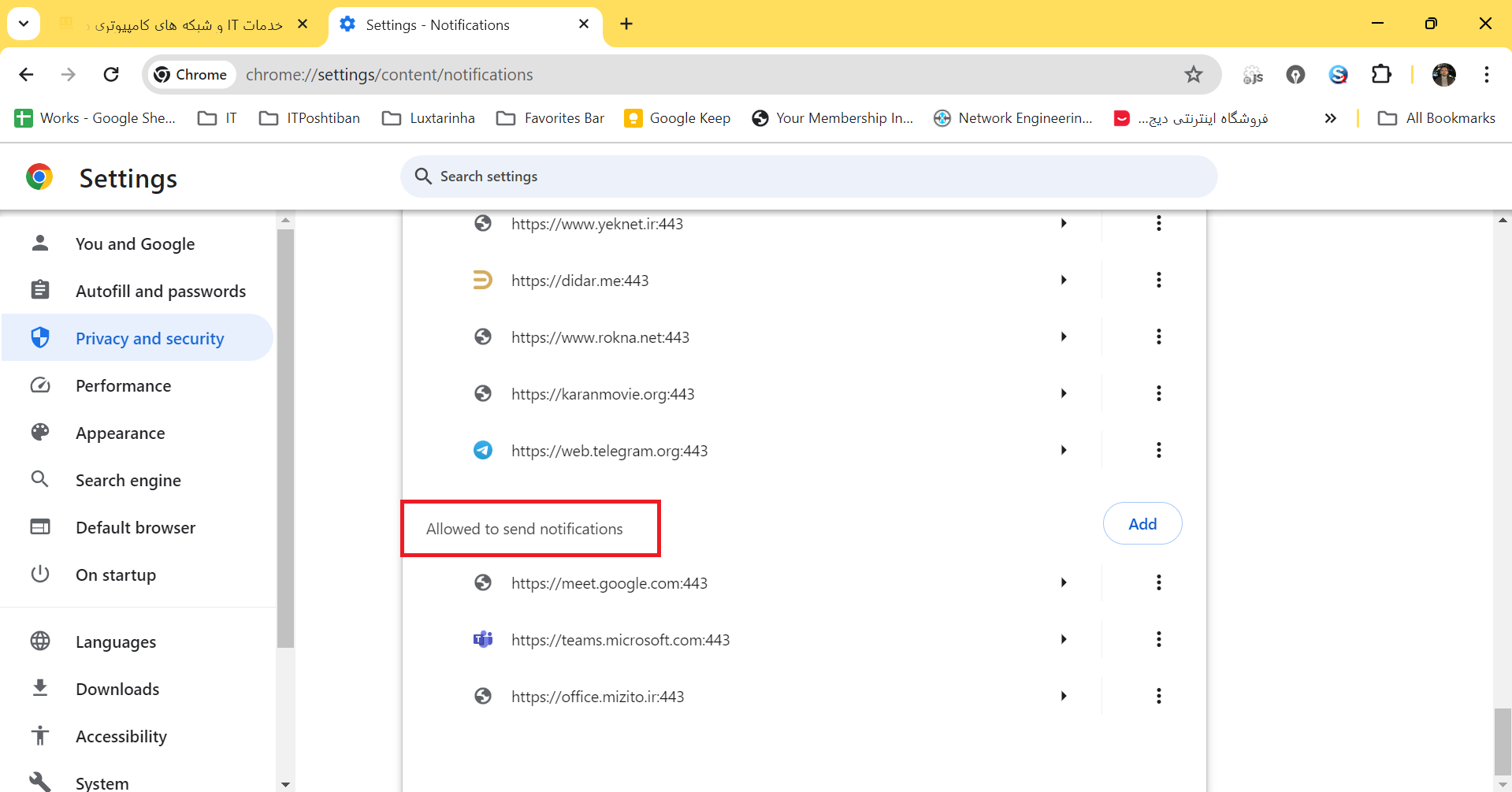
Task: Open the IT bookmarks folder
Action: pyautogui.click(x=217, y=118)
